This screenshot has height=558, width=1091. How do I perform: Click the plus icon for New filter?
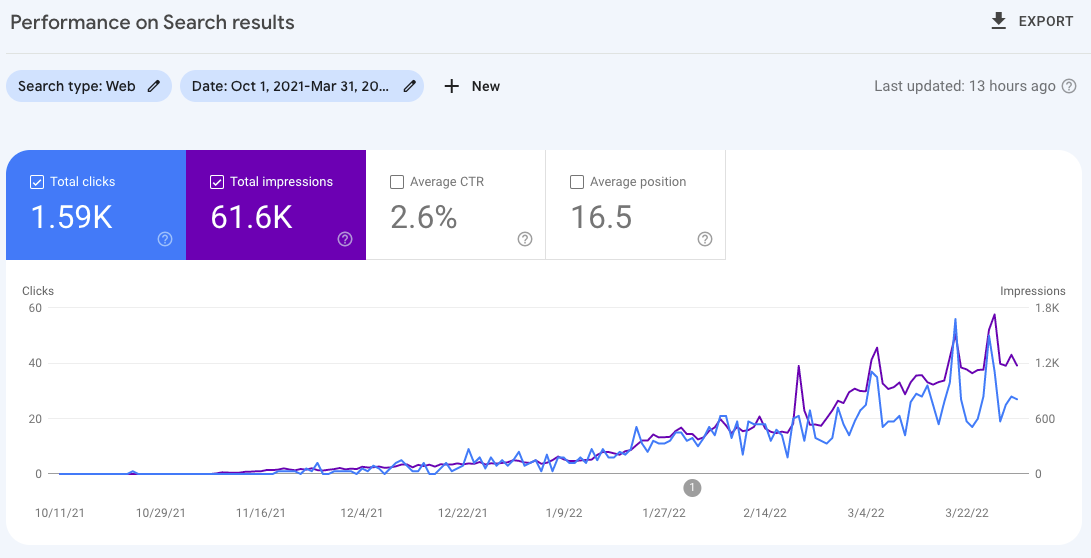(x=452, y=86)
